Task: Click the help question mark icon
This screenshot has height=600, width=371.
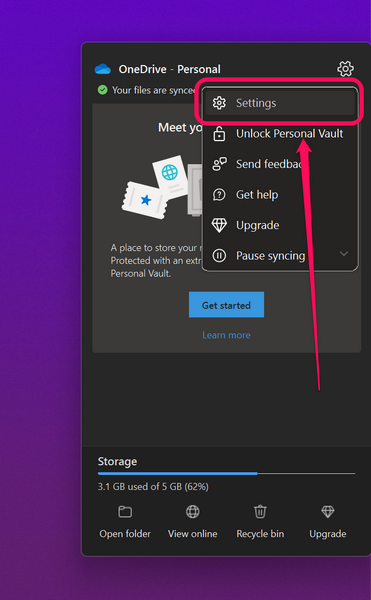Action: pos(219,195)
